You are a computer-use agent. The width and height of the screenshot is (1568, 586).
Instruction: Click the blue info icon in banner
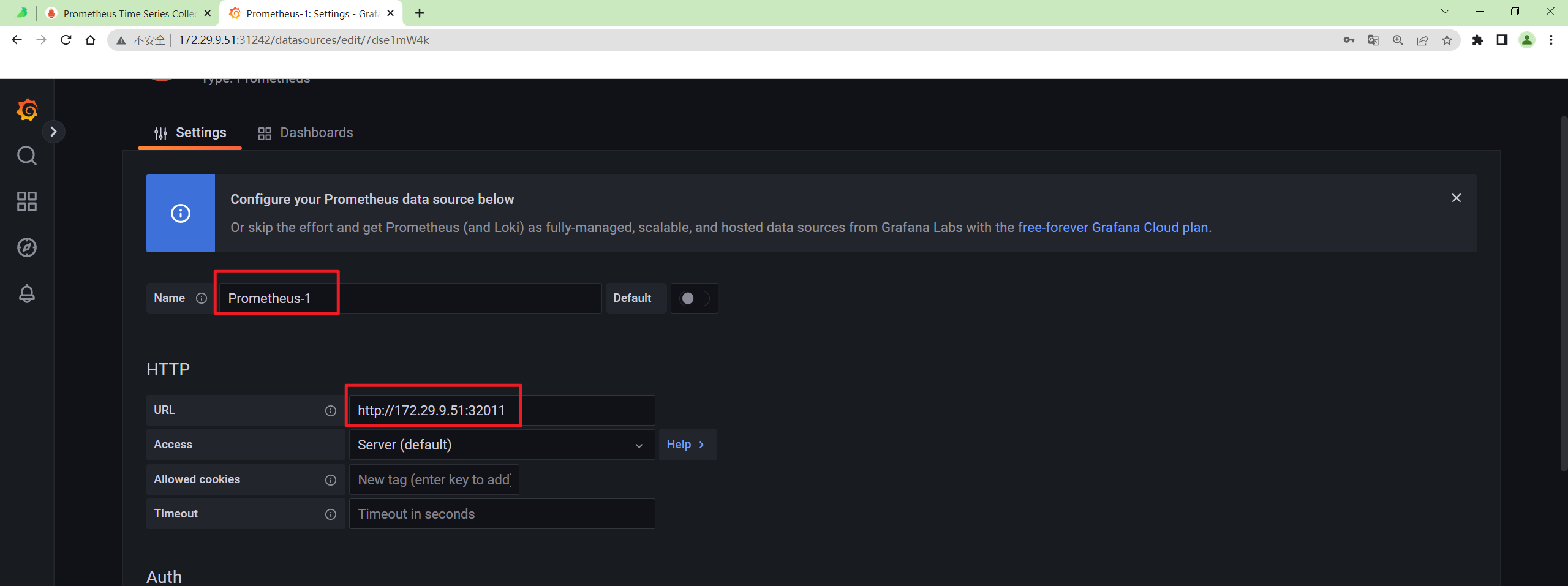click(x=181, y=213)
